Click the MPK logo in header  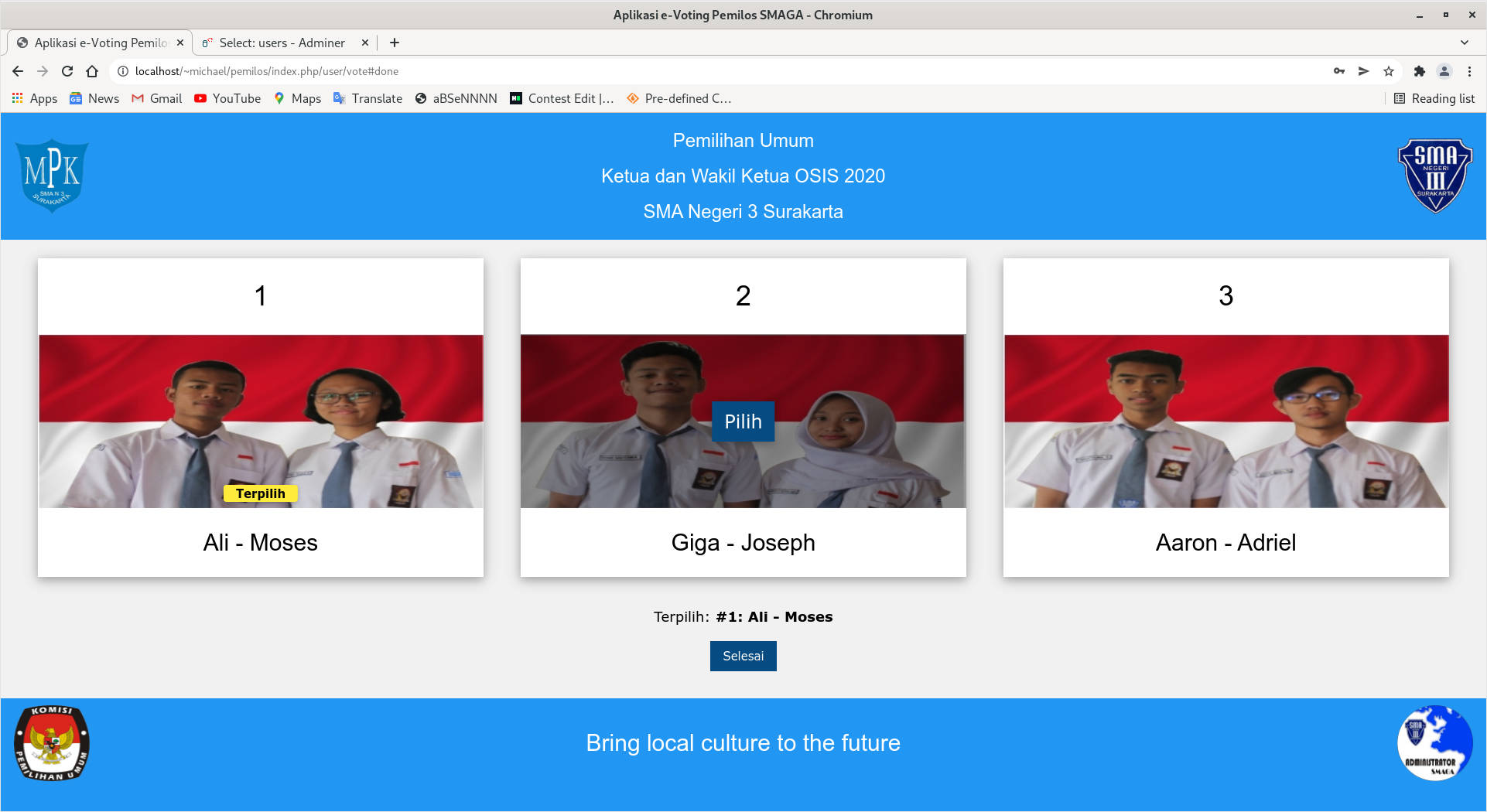click(x=52, y=176)
